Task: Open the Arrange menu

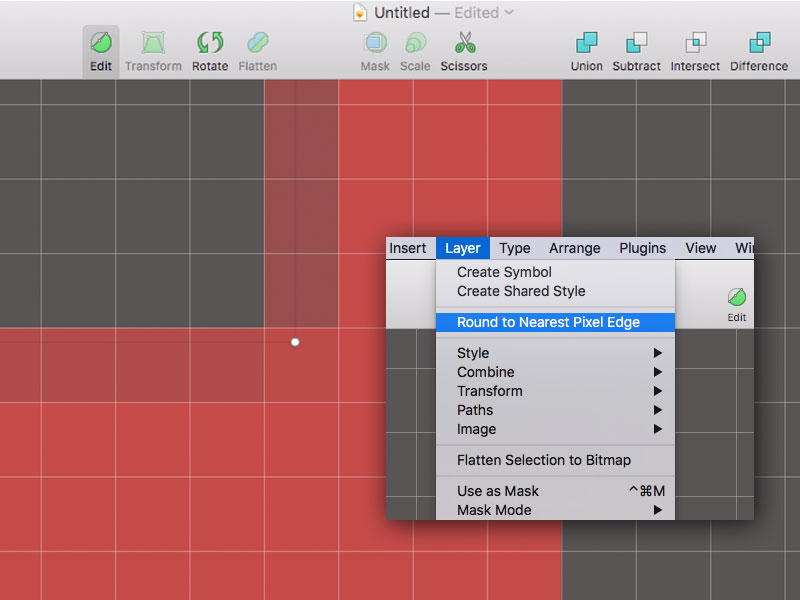Action: tap(574, 248)
